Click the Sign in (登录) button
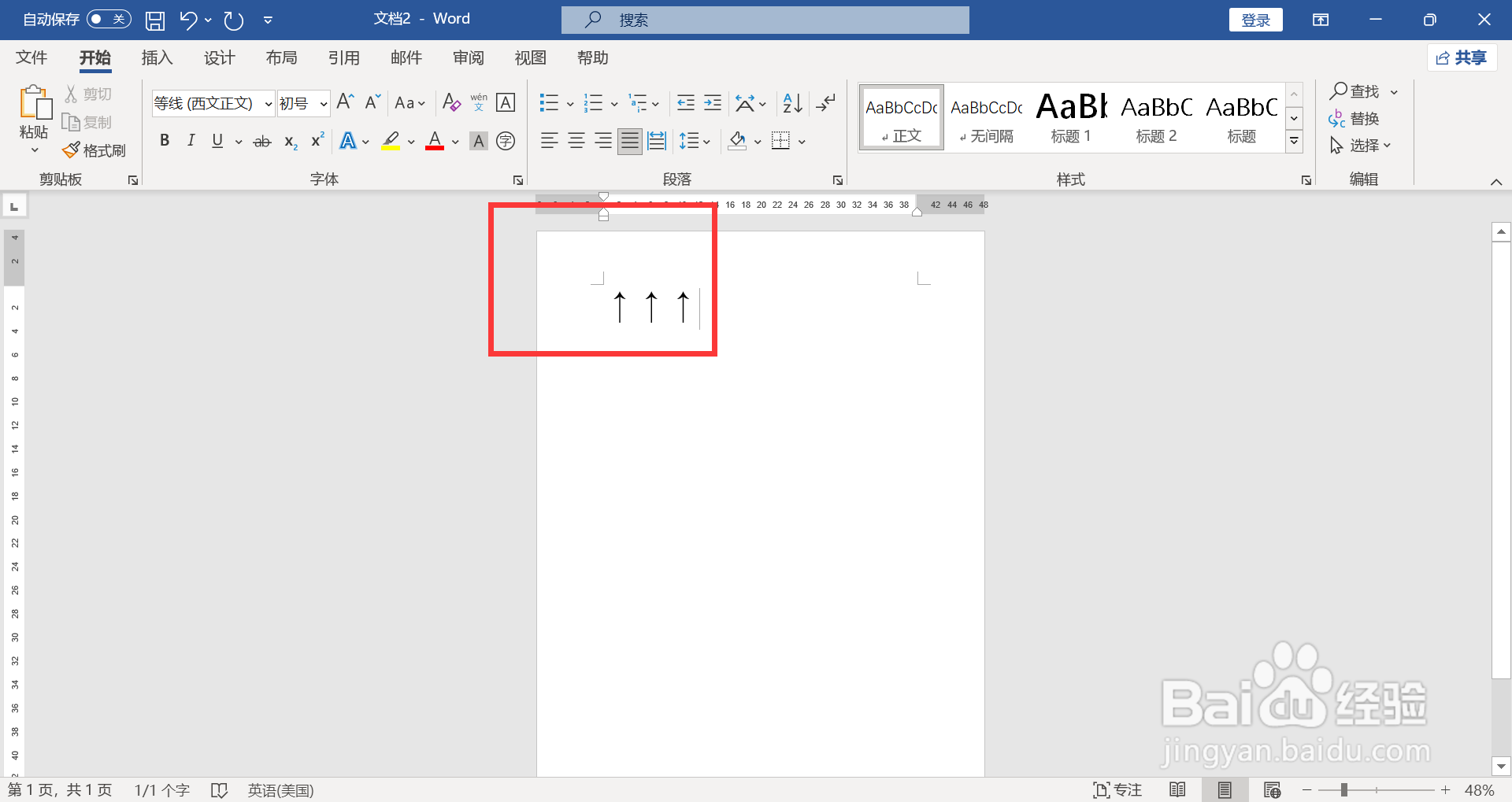The height and width of the screenshot is (802, 1512). click(x=1255, y=20)
